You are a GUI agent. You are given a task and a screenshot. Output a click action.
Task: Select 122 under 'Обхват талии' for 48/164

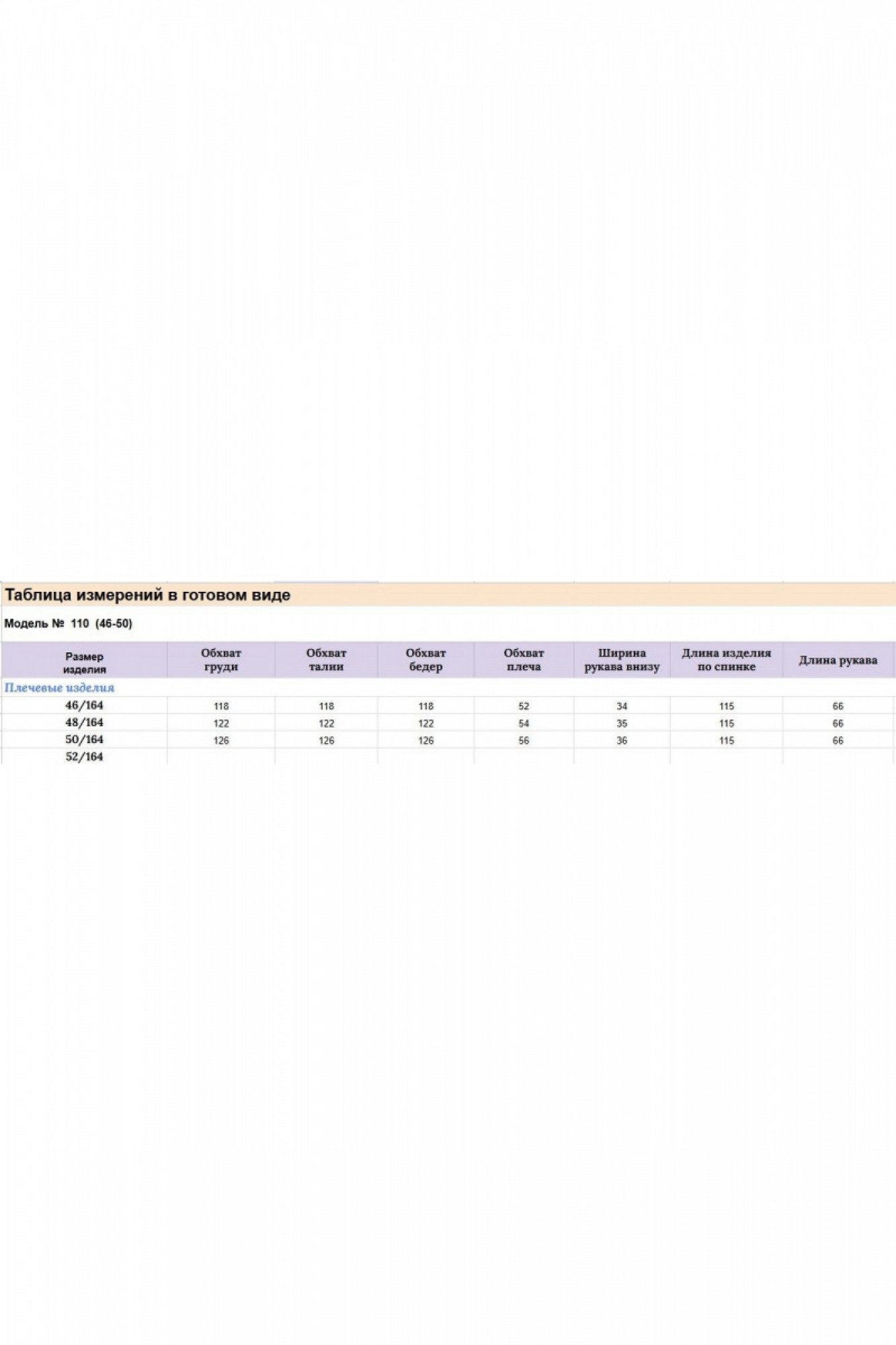click(x=327, y=724)
